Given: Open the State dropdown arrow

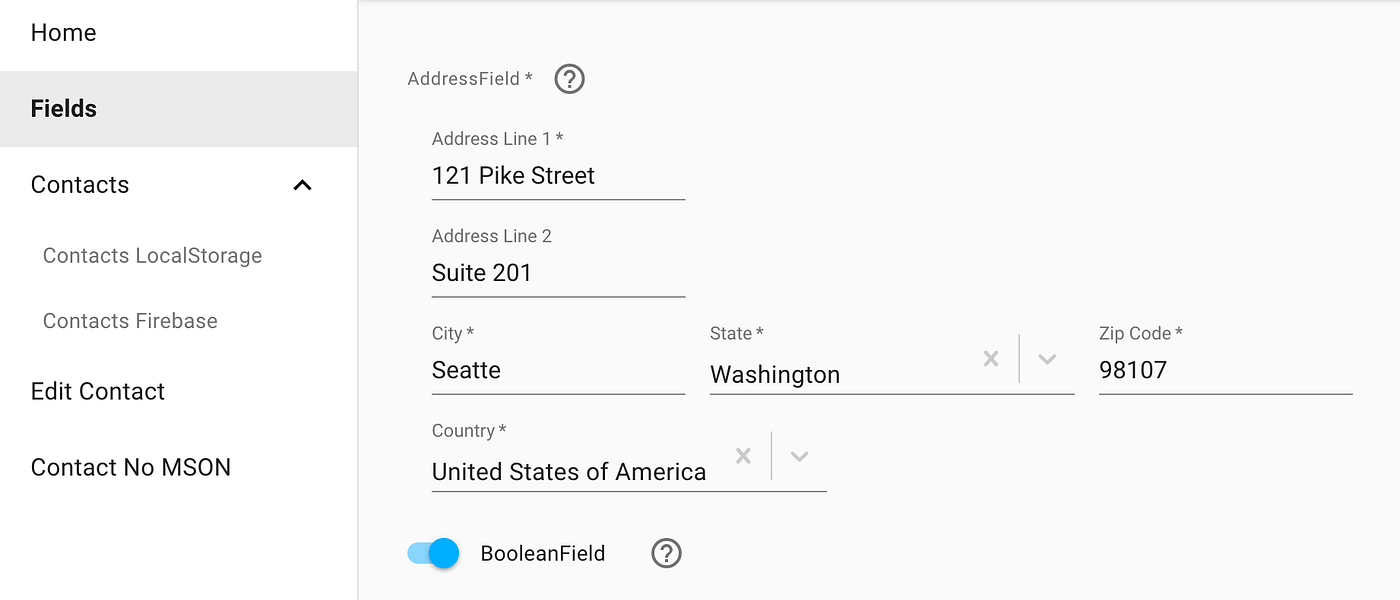Looking at the screenshot, I should click(x=1047, y=358).
